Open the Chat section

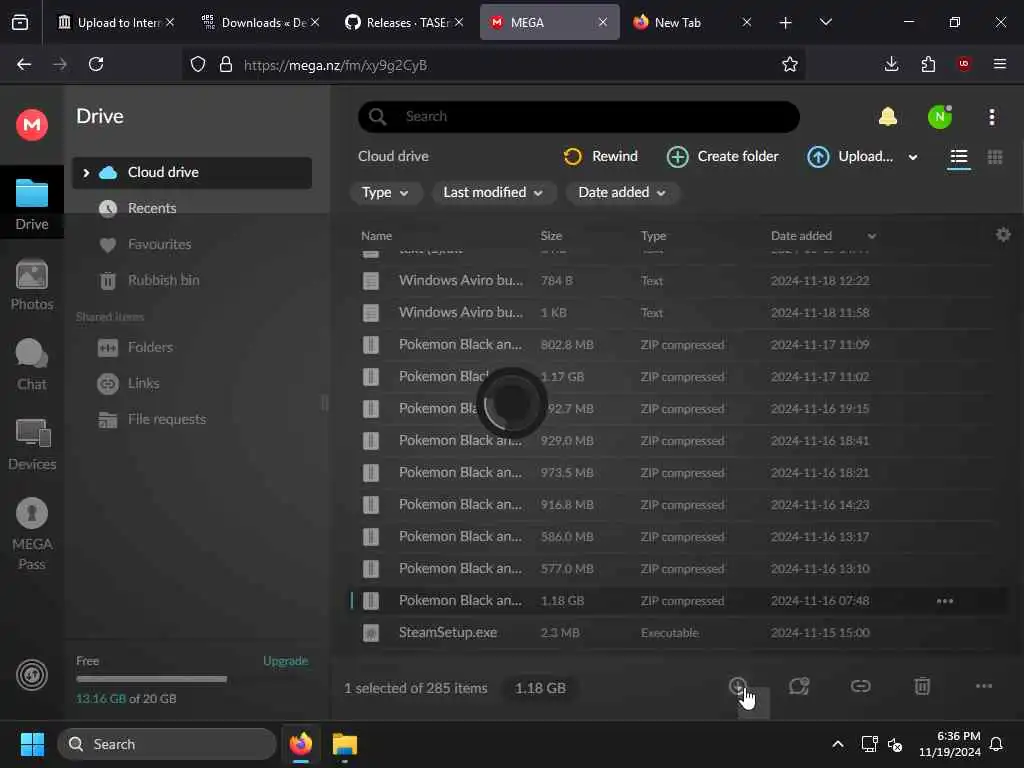(32, 364)
